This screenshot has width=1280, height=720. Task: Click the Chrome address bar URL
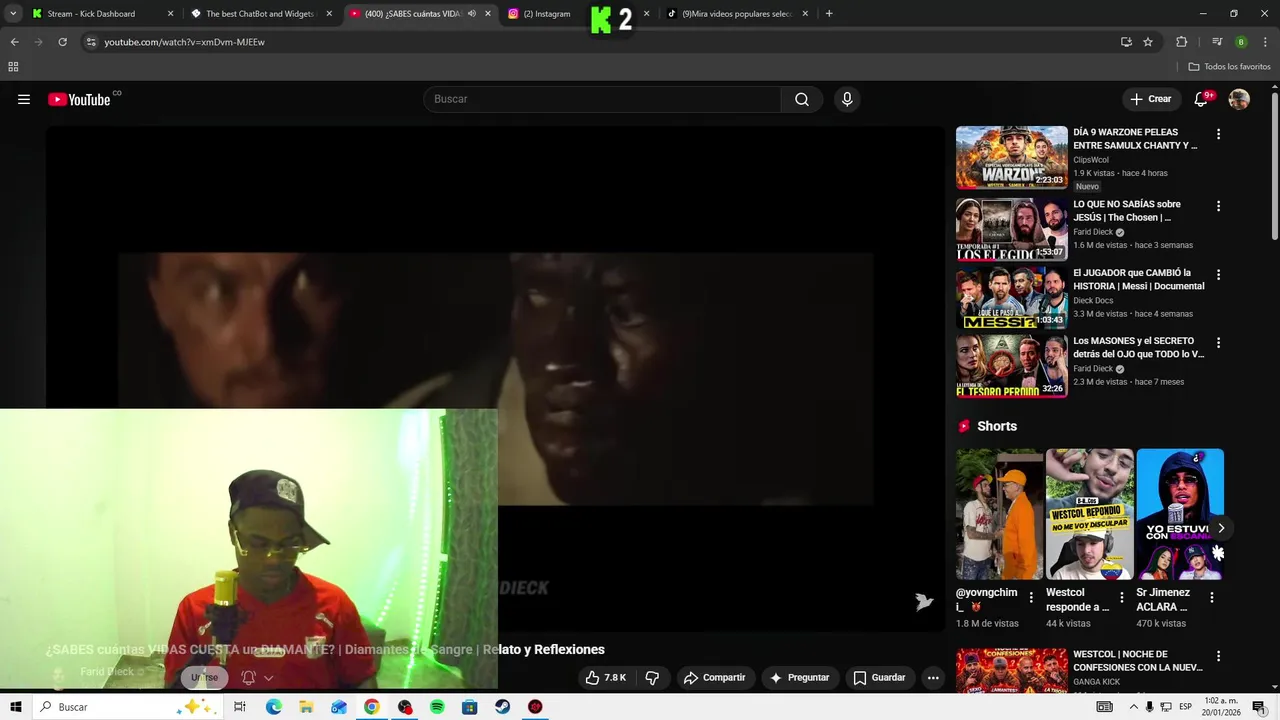[x=184, y=42]
